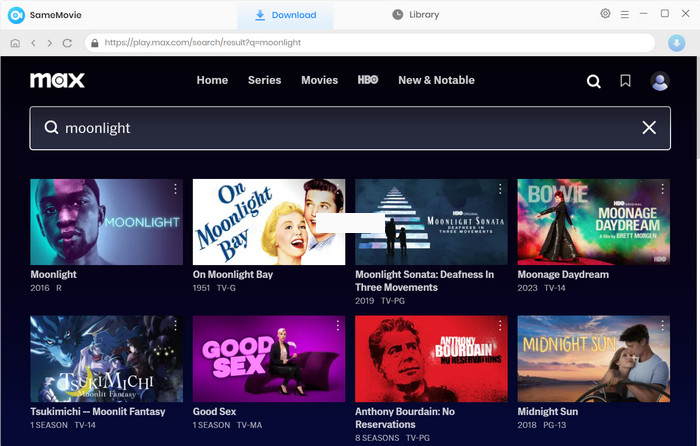Open options menu on Good Sex card
This screenshot has height=446, width=700.
[338, 325]
